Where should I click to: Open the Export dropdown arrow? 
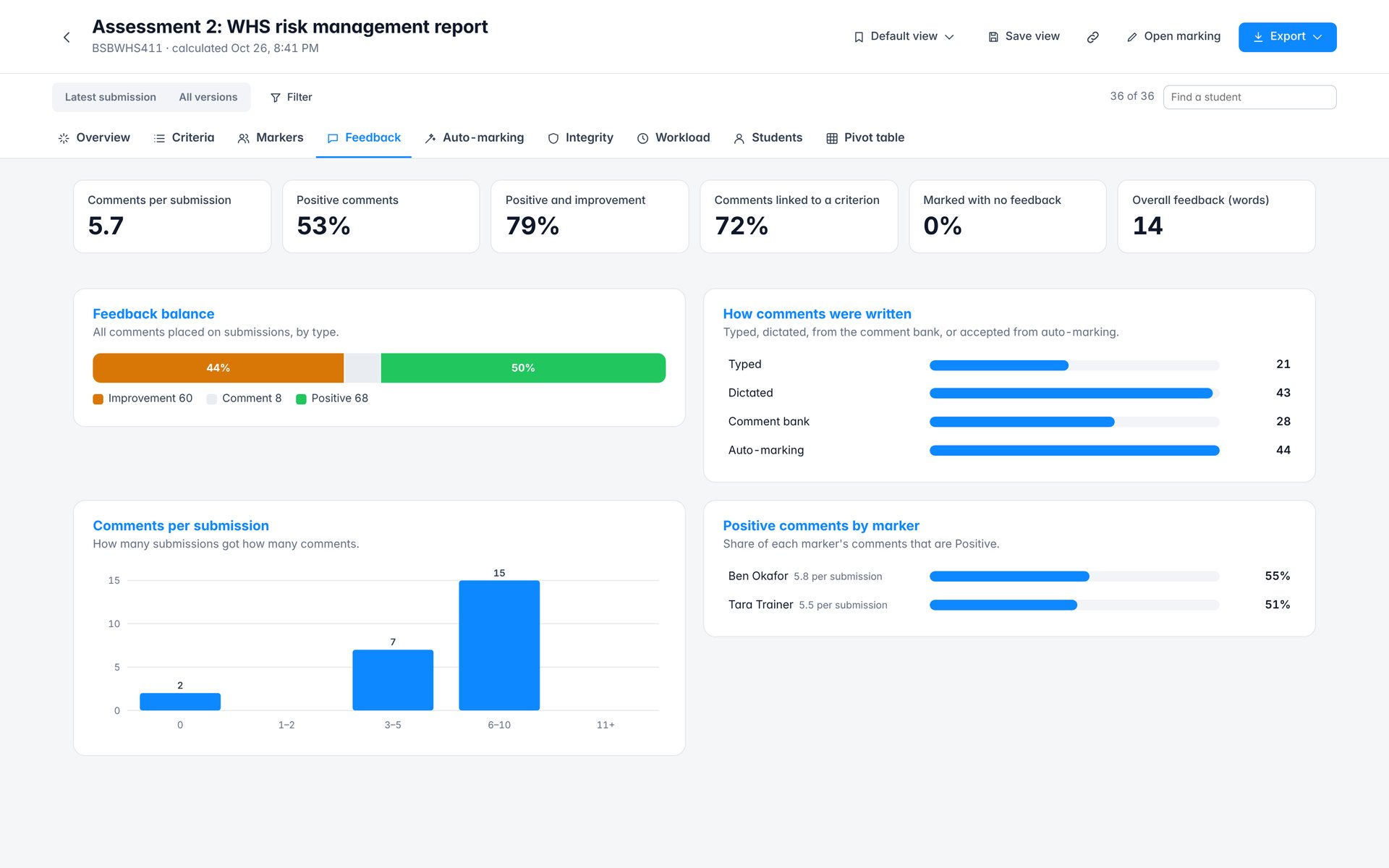tap(1317, 37)
